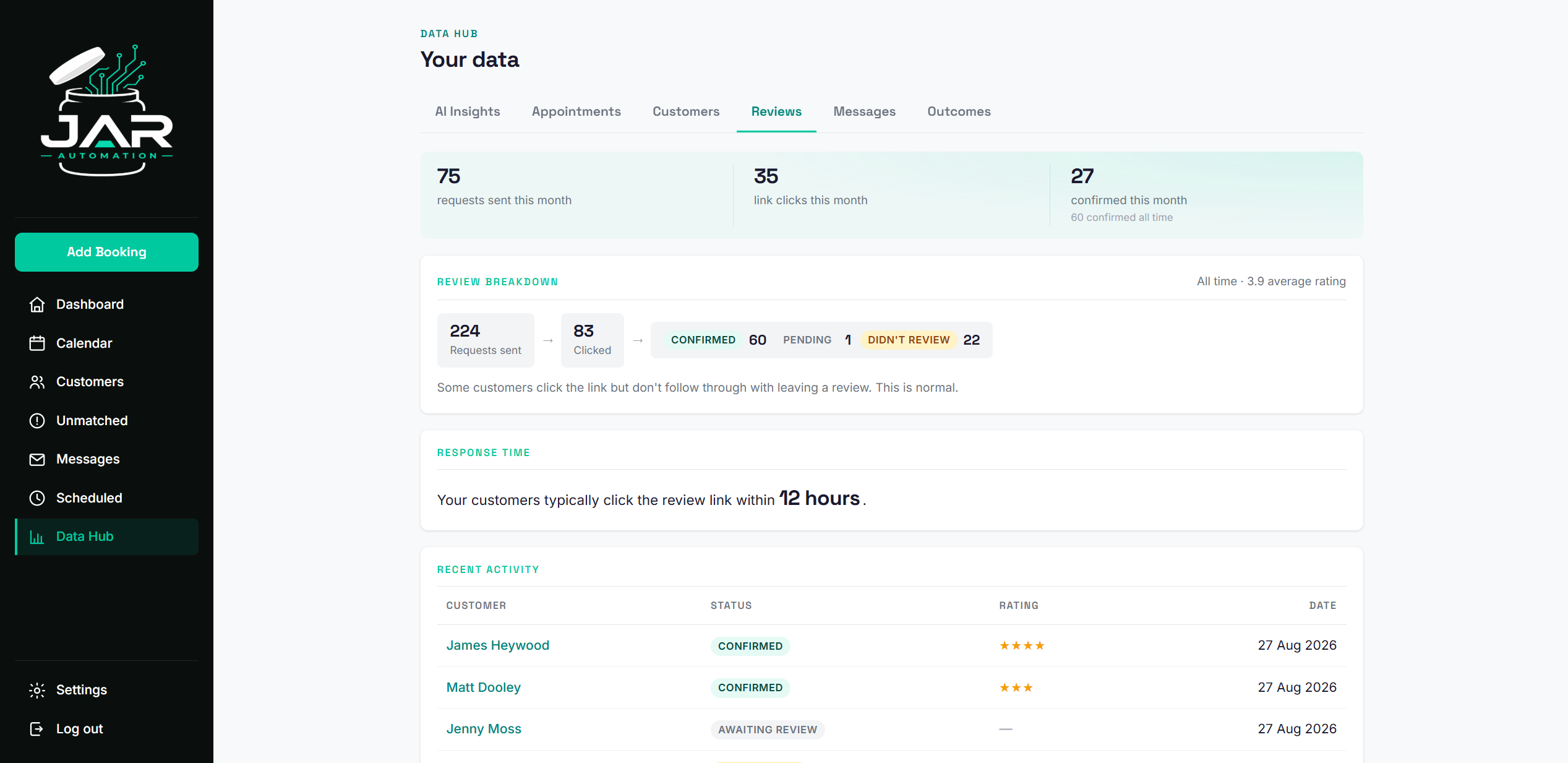1568x763 pixels.
Task: Click Matt Dooley's CONFIRMED status badge
Action: pyautogui.click(x=750, y=688)
